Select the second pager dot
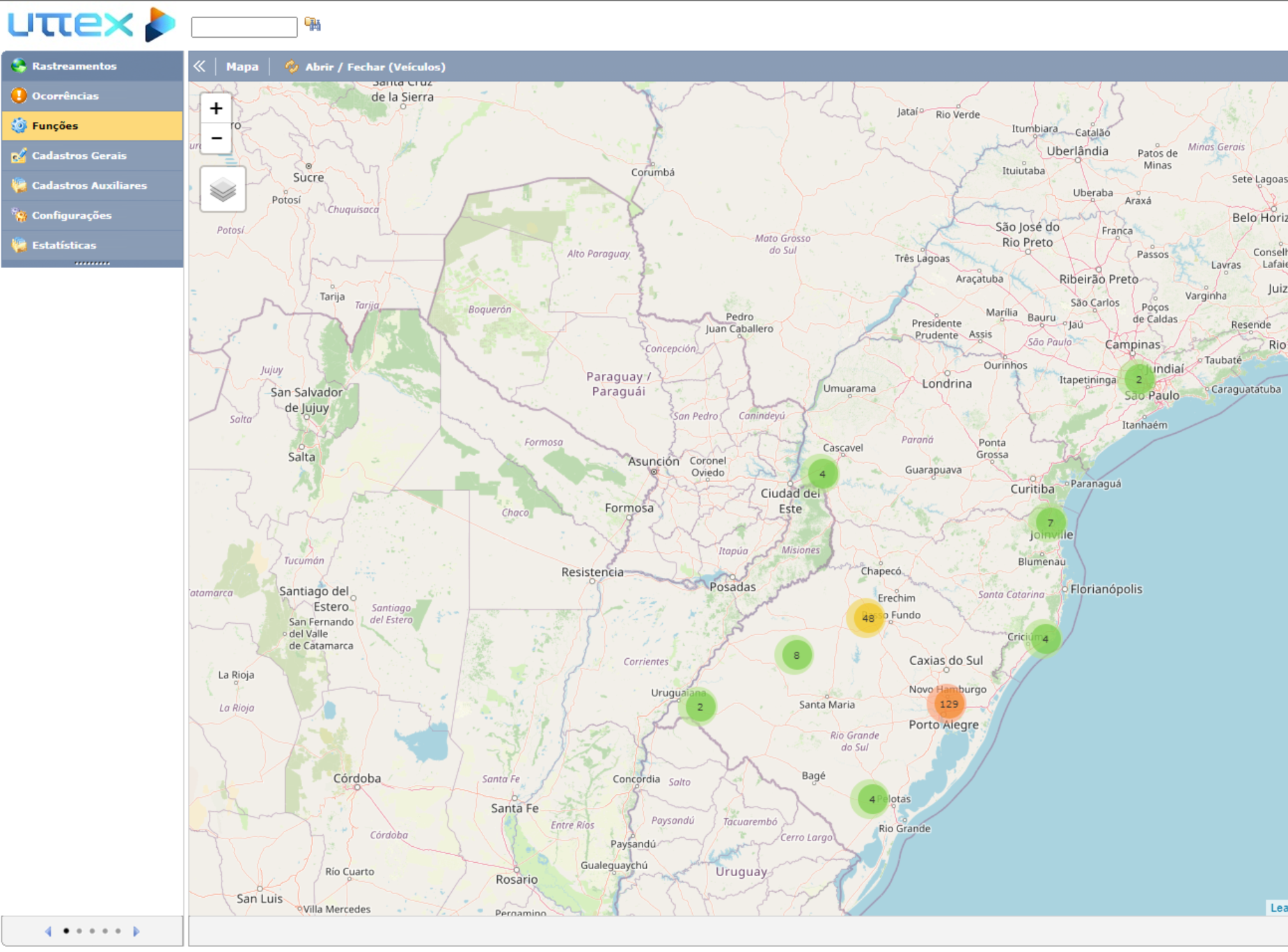The width and height of the screenshot is (1288, 952). pos(79,931)
